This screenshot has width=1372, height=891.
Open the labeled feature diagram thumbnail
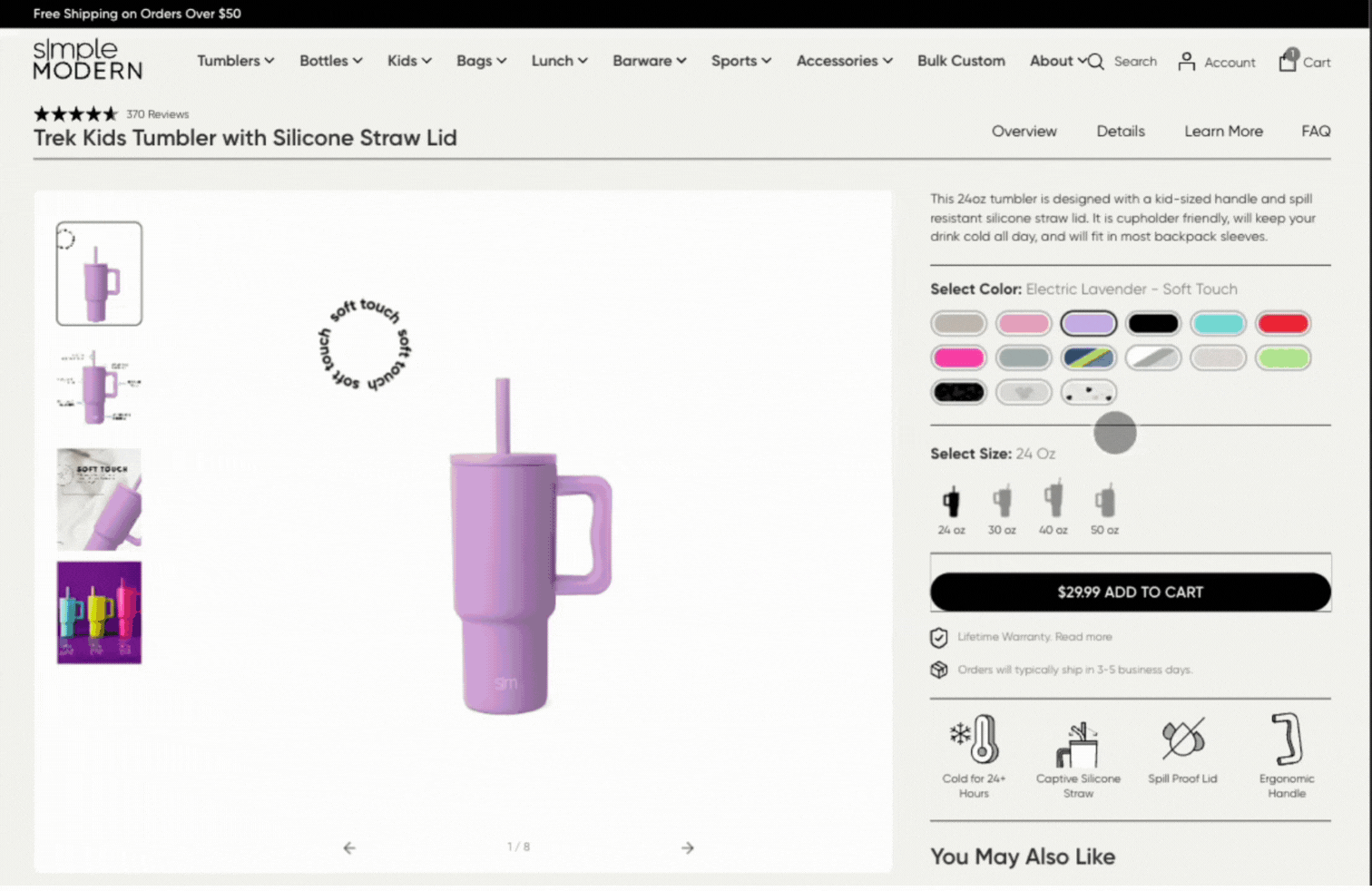click(99, 387)
